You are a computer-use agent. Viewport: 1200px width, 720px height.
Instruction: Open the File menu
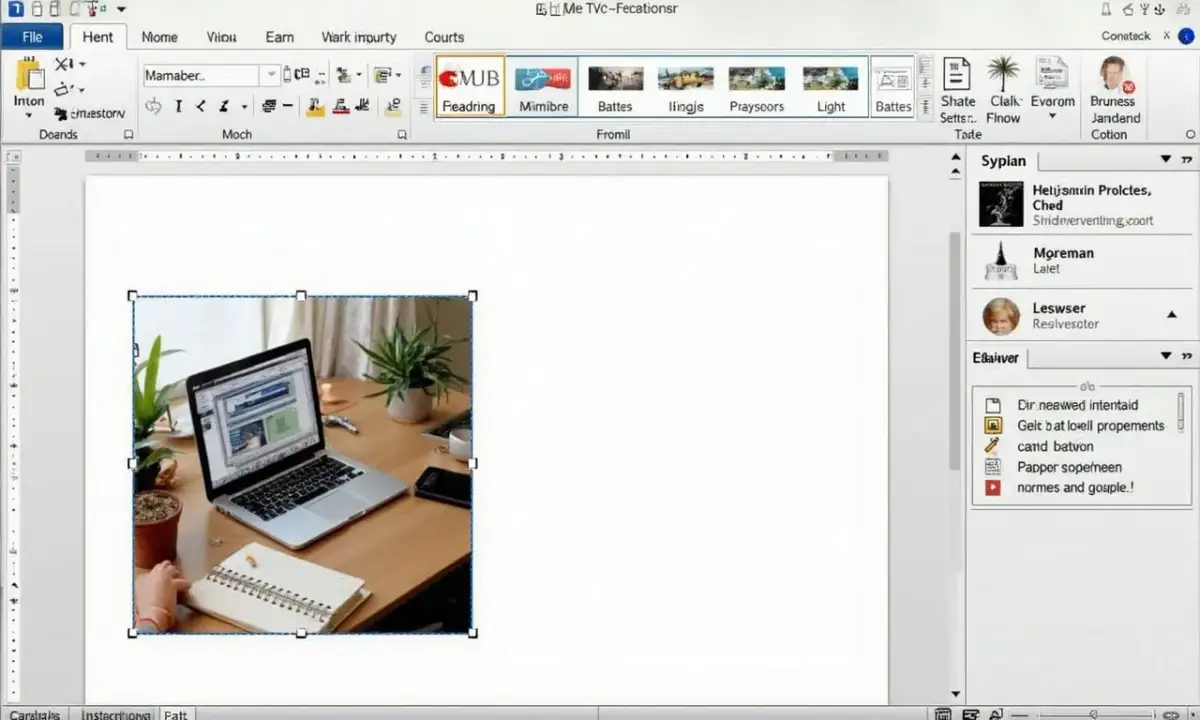coord(32,37)
